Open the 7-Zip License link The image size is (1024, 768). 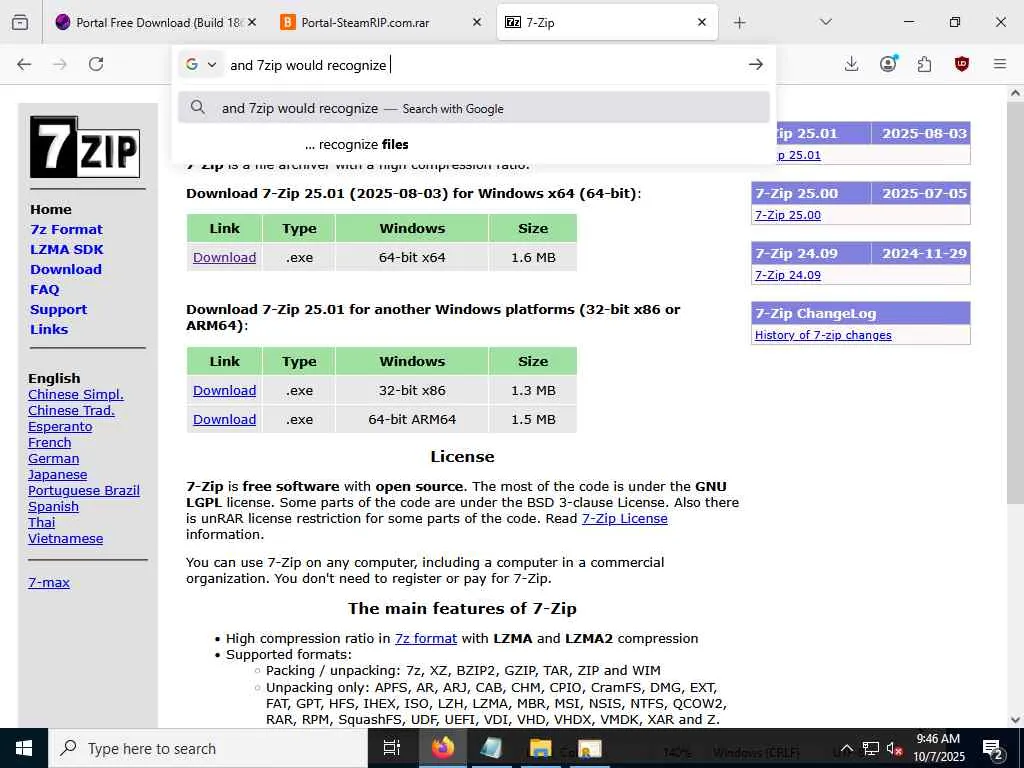[x=624, y=519]
